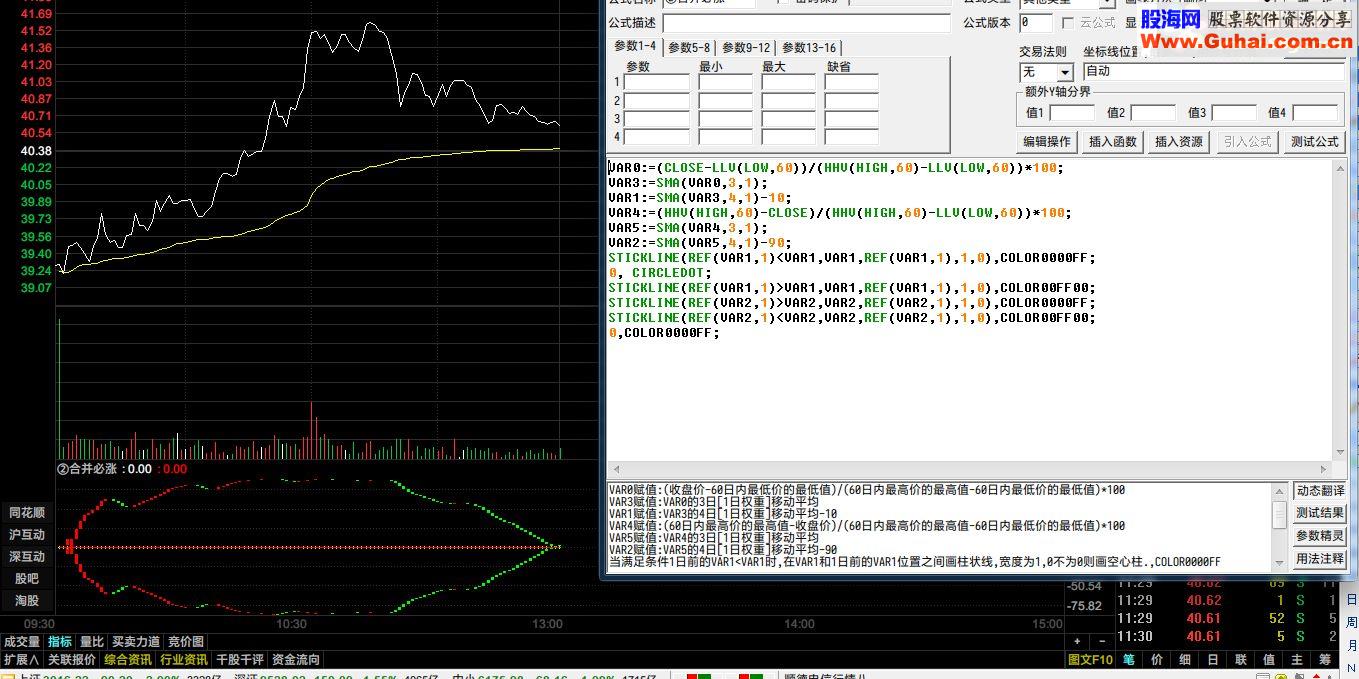
Task: Click the 公式版本 input field
Action: pyautogui.click(x=1036, y=23)
